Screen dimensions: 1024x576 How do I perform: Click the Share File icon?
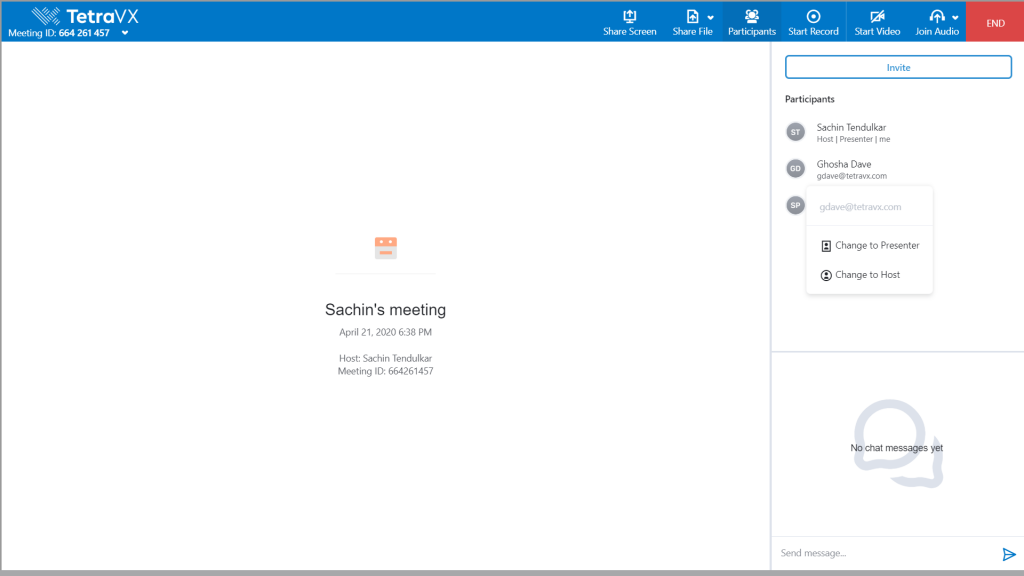tap(692, 16)
